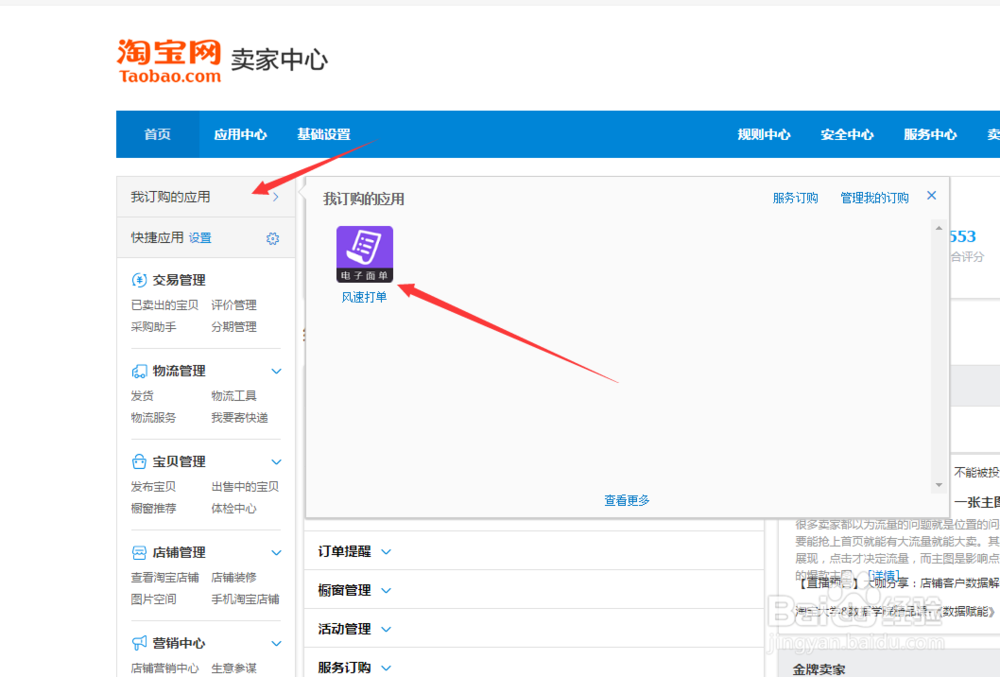Open the 发货 link
This screenshot has height=677, width=1000.
tap(142, 396)
